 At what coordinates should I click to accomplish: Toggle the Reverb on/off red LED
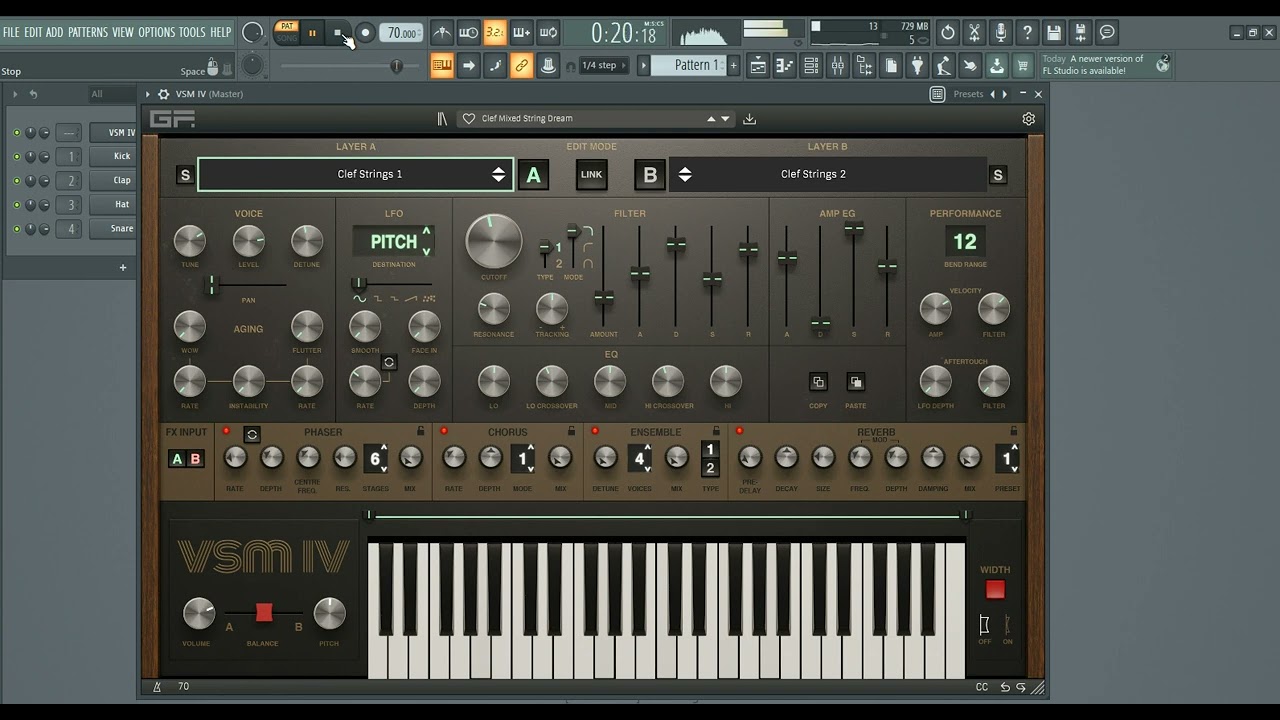tap(739, 431)
